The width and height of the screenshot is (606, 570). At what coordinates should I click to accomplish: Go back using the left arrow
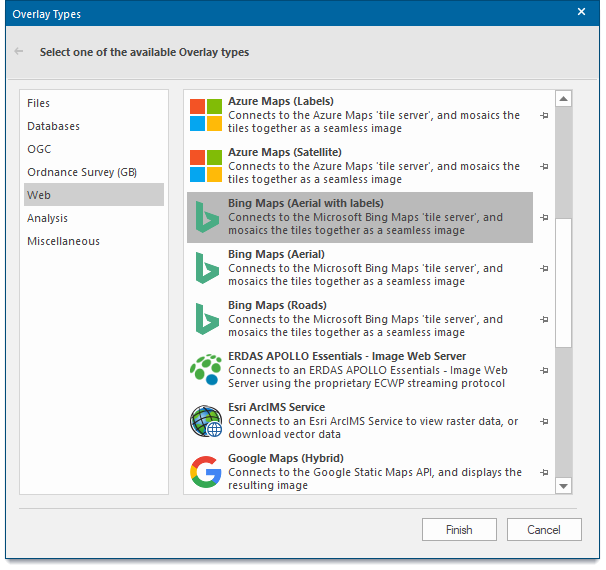click(x=19, y=51)
